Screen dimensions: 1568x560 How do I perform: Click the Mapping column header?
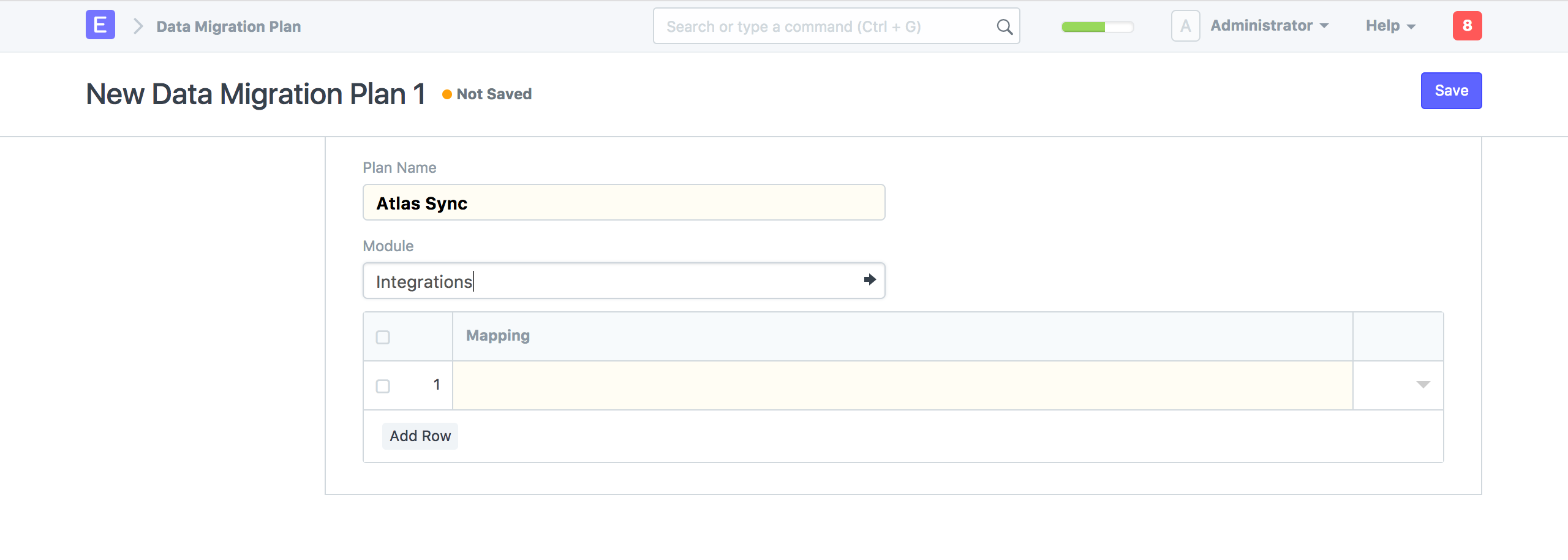[x=497, y=336]
